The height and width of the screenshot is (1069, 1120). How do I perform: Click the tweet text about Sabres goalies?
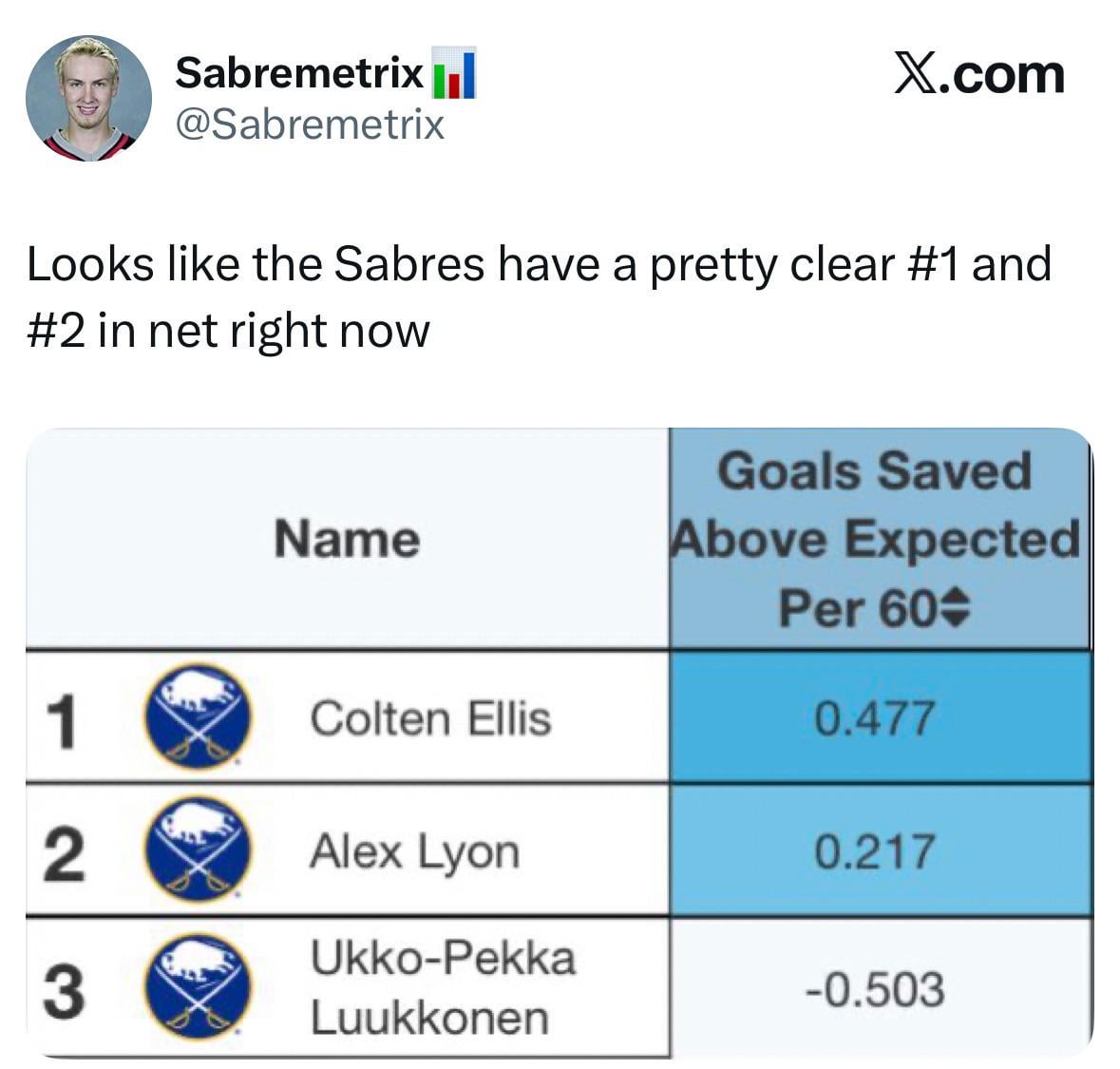[x=539, y=296]
